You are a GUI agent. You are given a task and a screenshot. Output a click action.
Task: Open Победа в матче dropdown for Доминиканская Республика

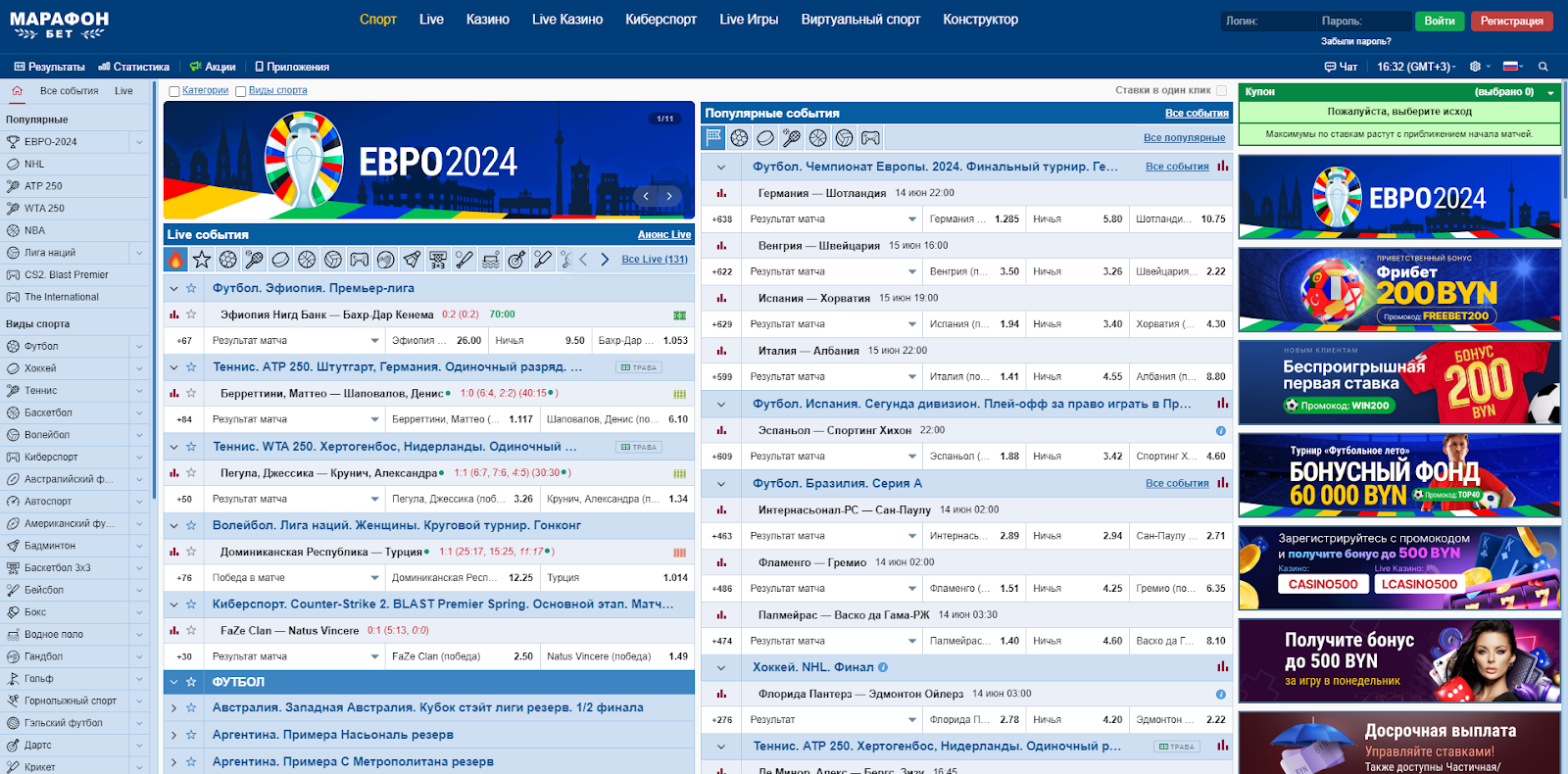pyautogui.click(x=295, y=578)
